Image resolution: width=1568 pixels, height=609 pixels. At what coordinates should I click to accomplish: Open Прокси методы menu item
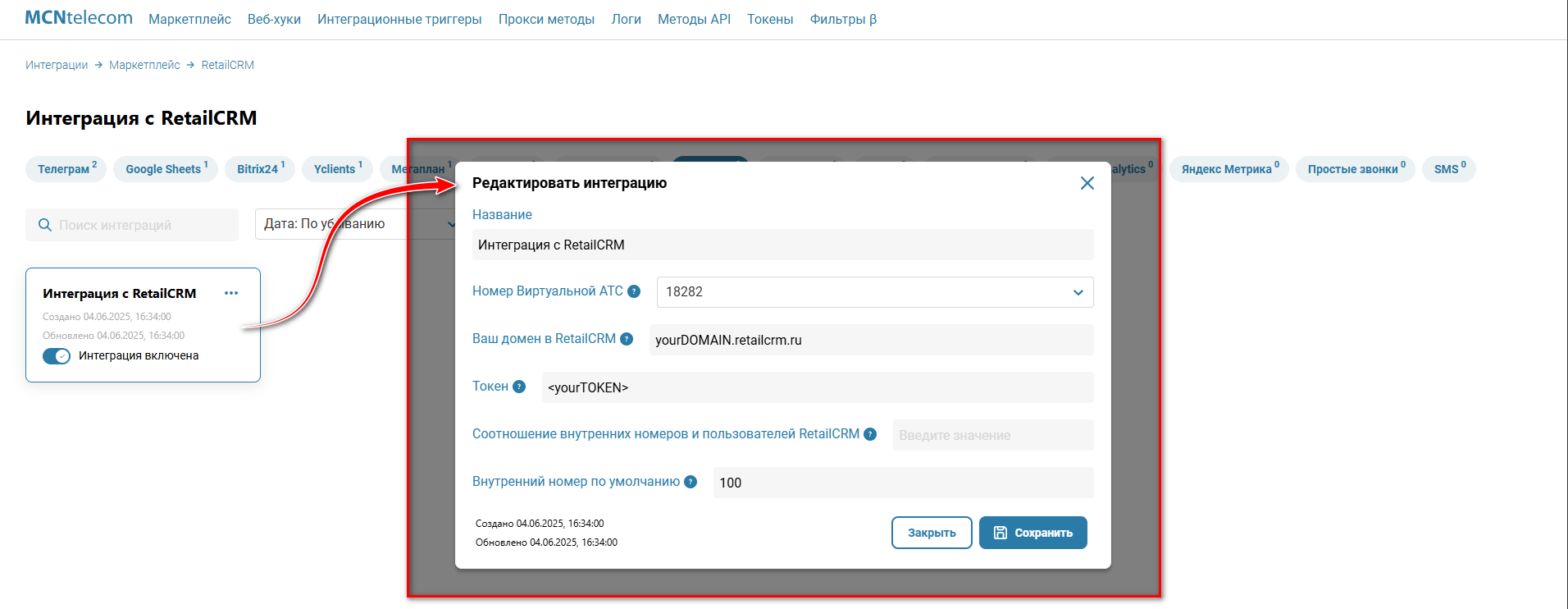point(546,19)
